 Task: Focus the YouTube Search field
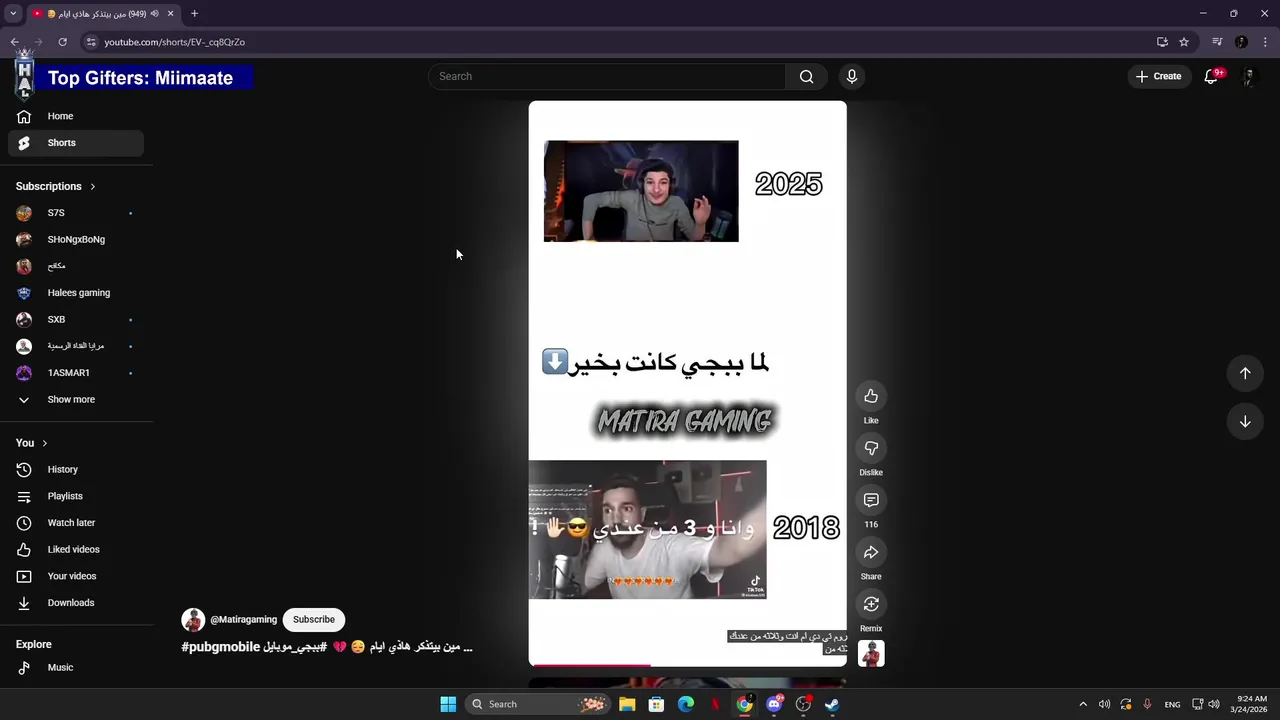coord(607,76)
